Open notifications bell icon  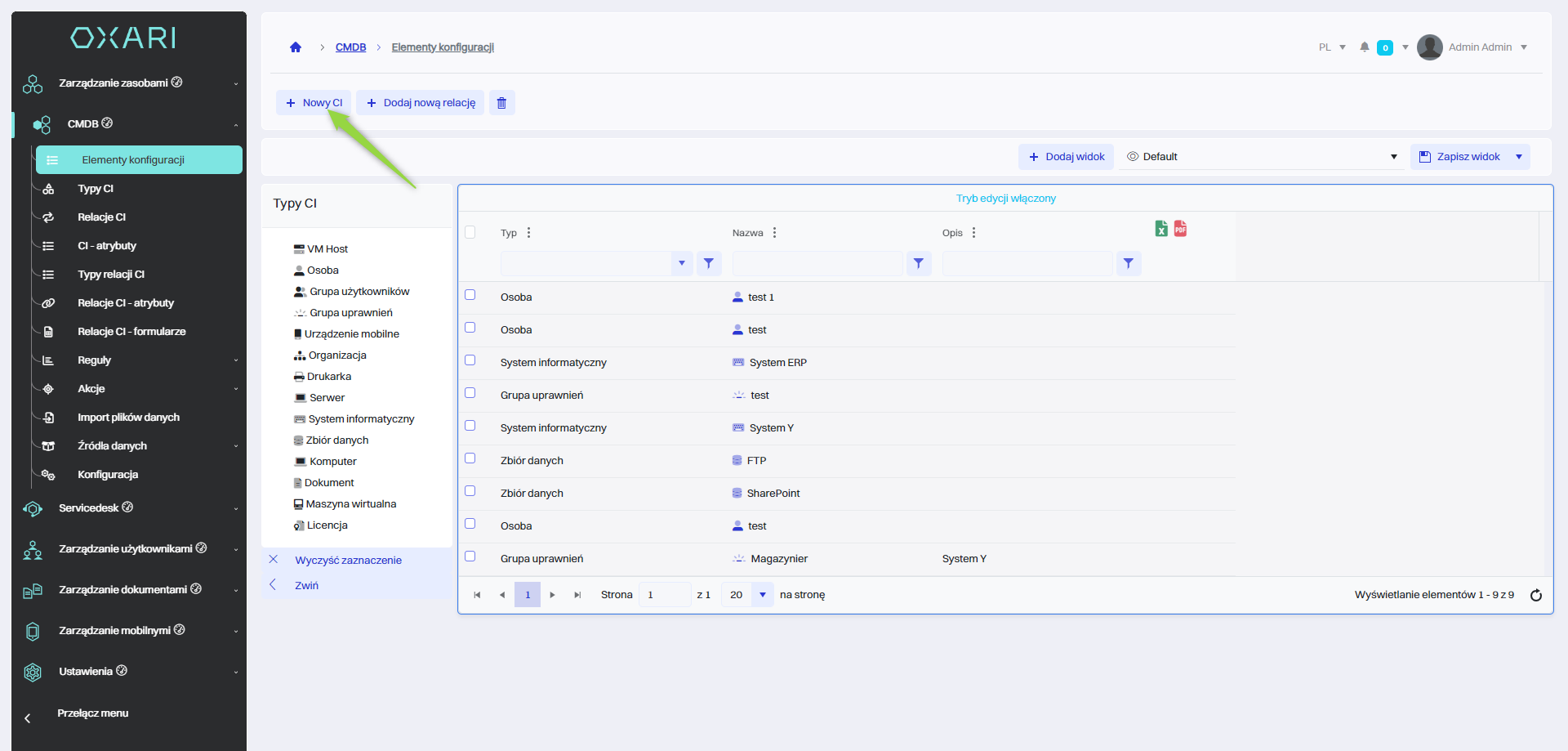tap(1364, 47)
